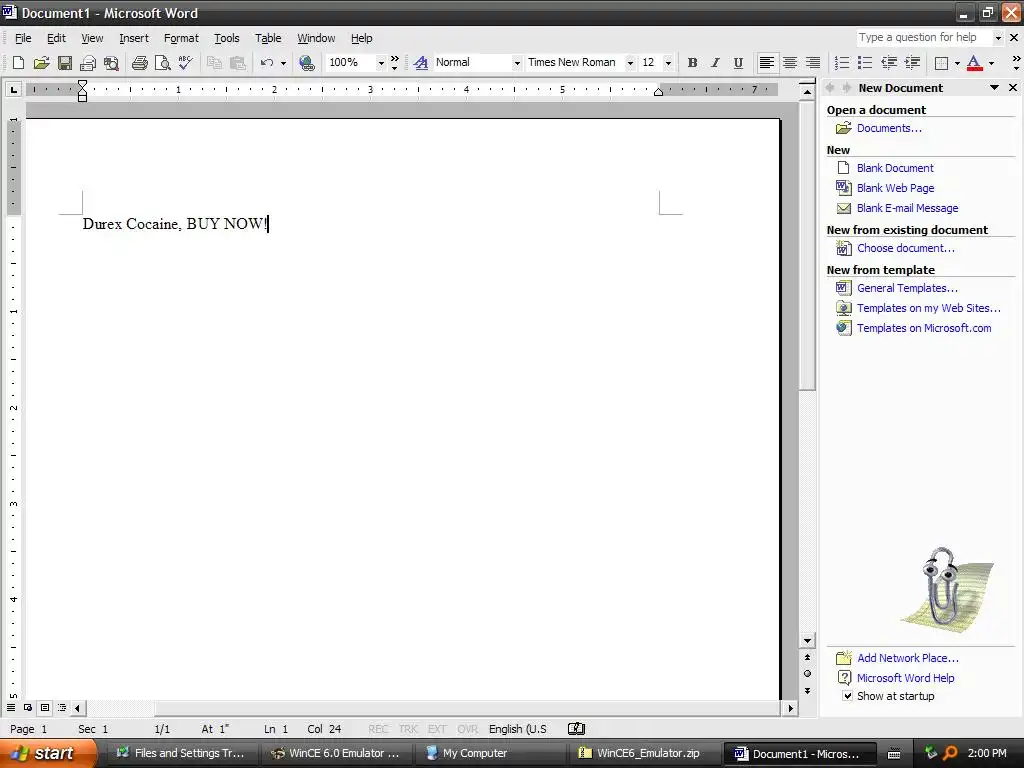Click the General Templates link
The image size is (1024, 768).
pyautogui.click(x=907, y=288)
